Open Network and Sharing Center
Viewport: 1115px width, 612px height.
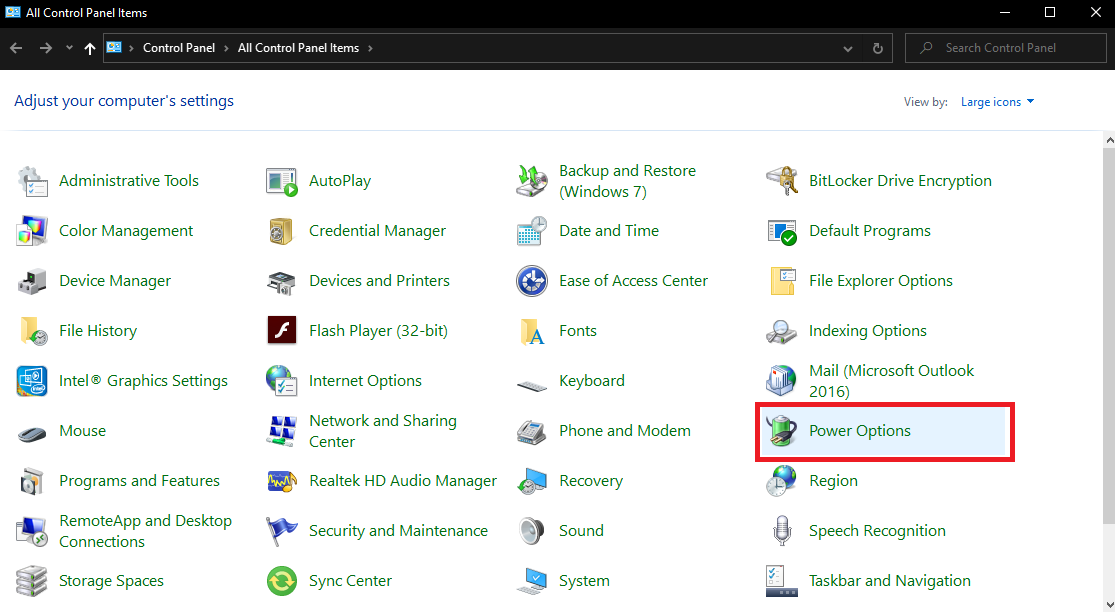pyautogui.click(x=385, y=430)
